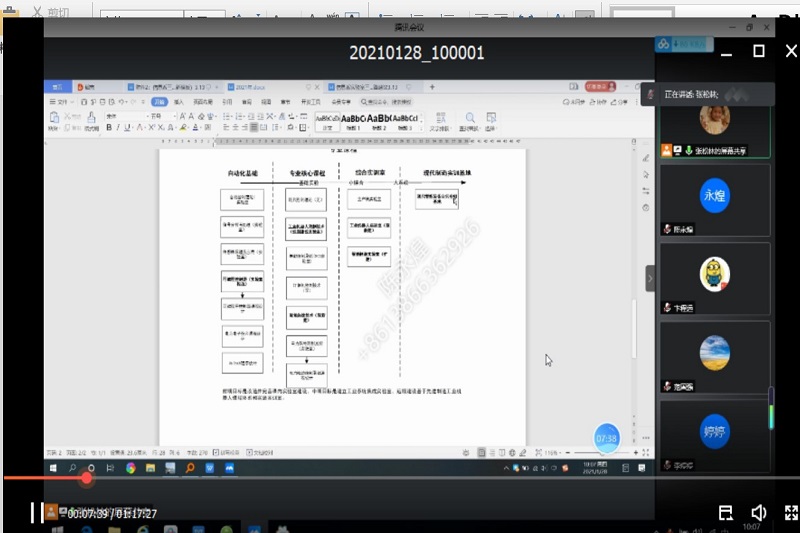Open the subtitle/playlist icon beside the volume
Screen dimensions: 800x533
click(726, 513)
